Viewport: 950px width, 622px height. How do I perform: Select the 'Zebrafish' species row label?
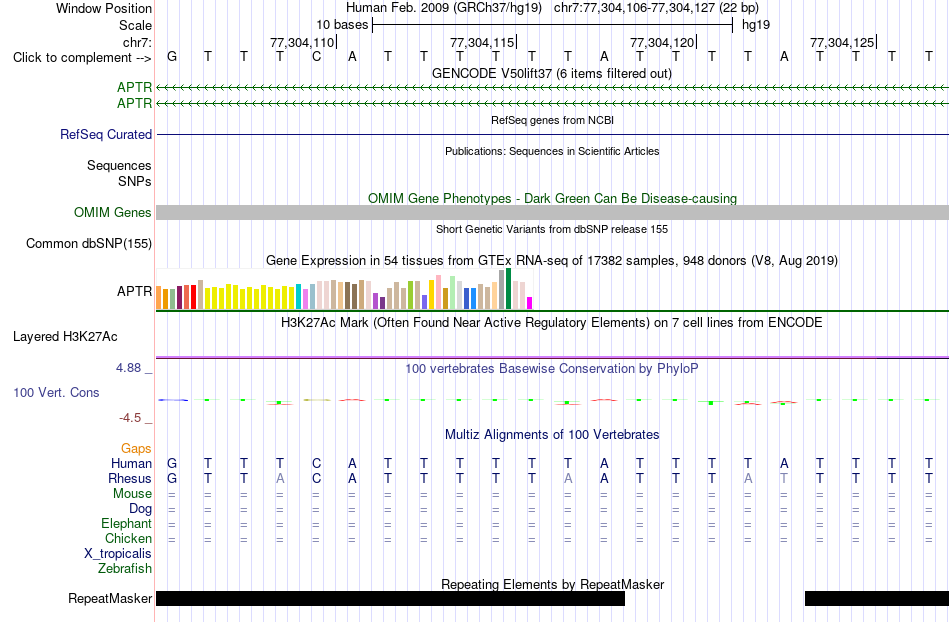(x=125, y=569)
